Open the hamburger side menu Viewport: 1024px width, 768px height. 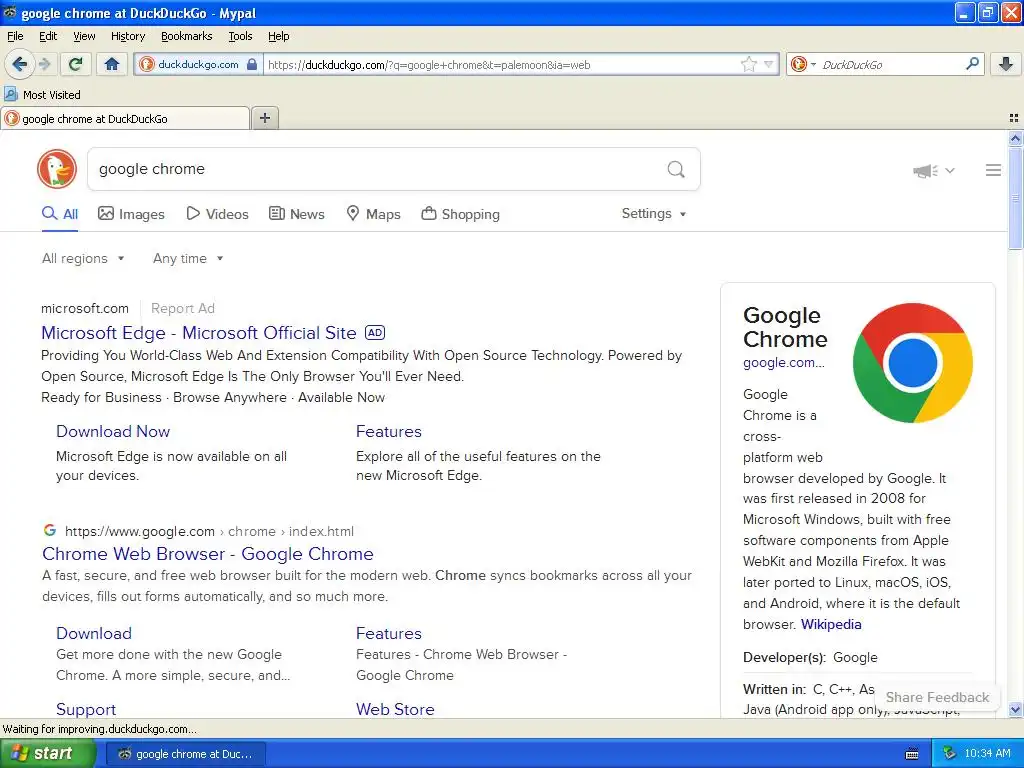click(993, 170)
